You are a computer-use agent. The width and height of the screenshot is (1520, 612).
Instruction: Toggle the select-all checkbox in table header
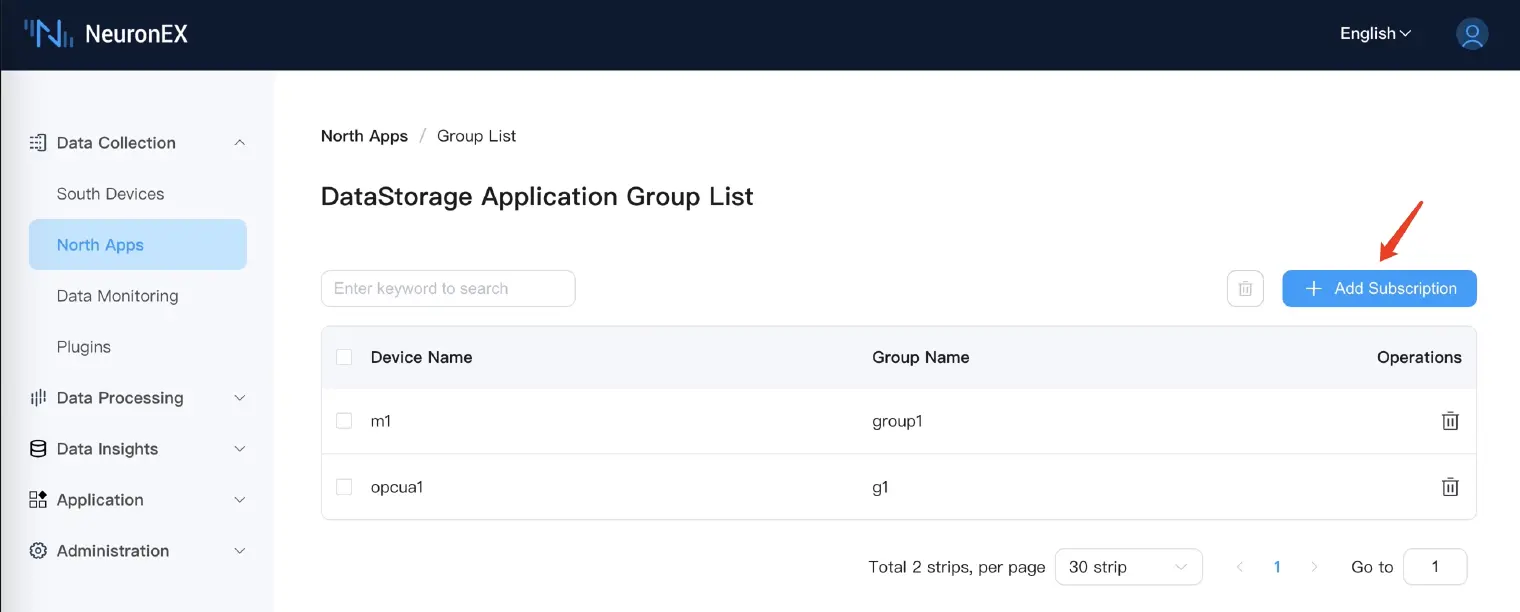pos(344,357)
